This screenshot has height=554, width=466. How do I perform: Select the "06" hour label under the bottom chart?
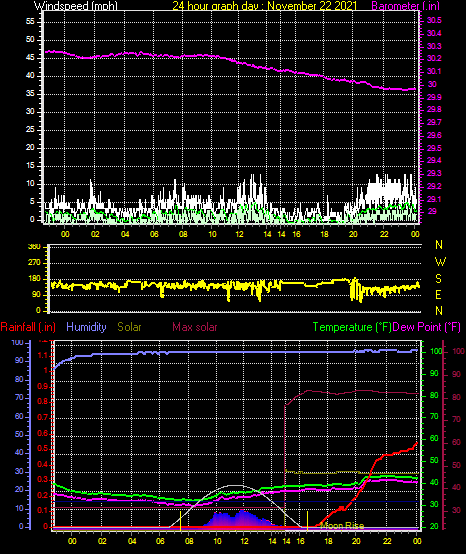tap(160, 541)
